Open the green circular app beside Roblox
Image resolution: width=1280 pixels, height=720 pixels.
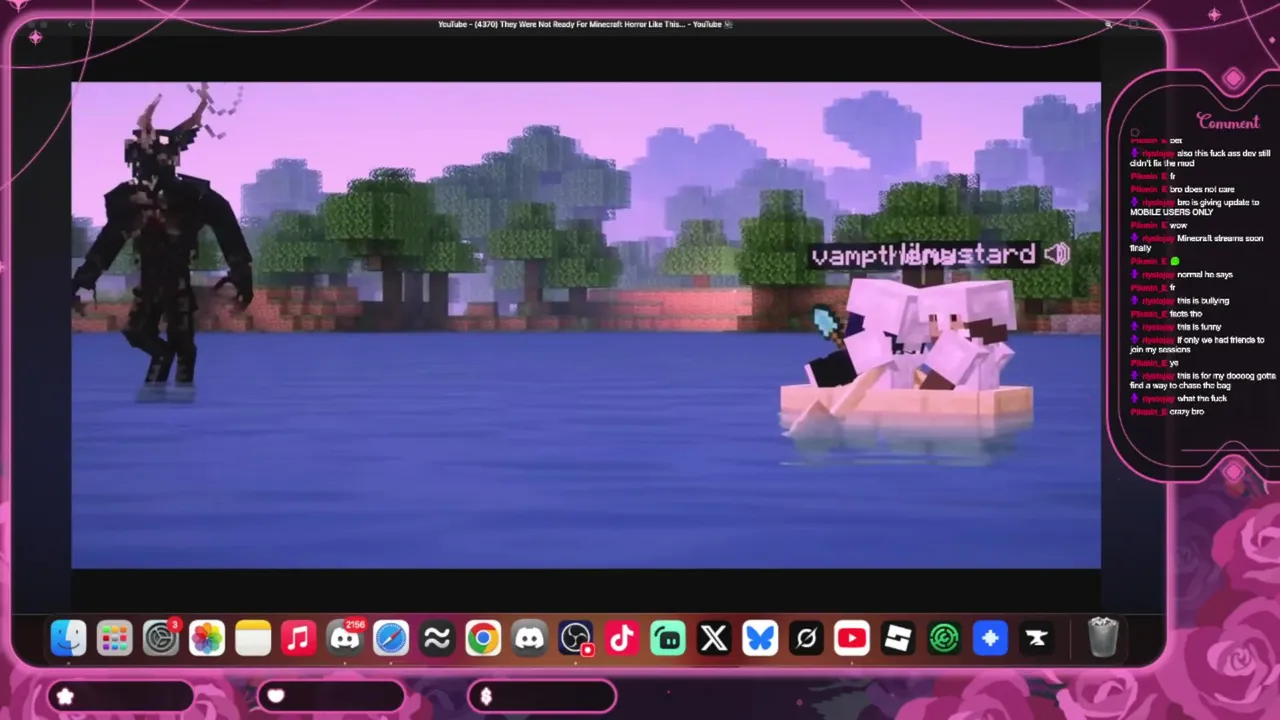coord(944,638)
